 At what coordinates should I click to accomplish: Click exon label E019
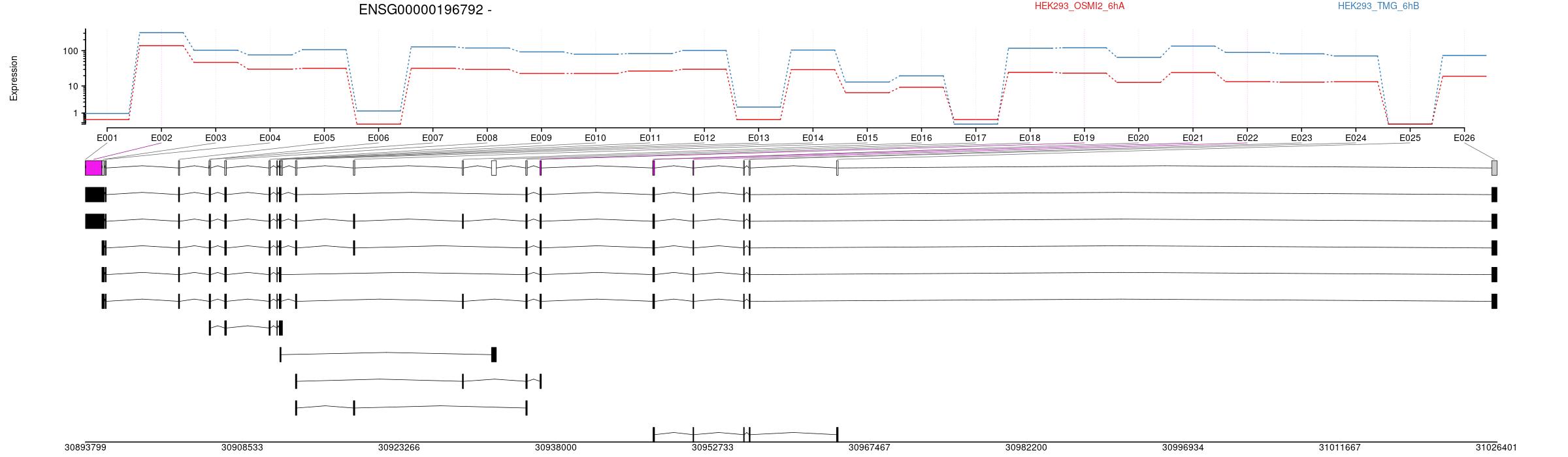(1084, 138)
